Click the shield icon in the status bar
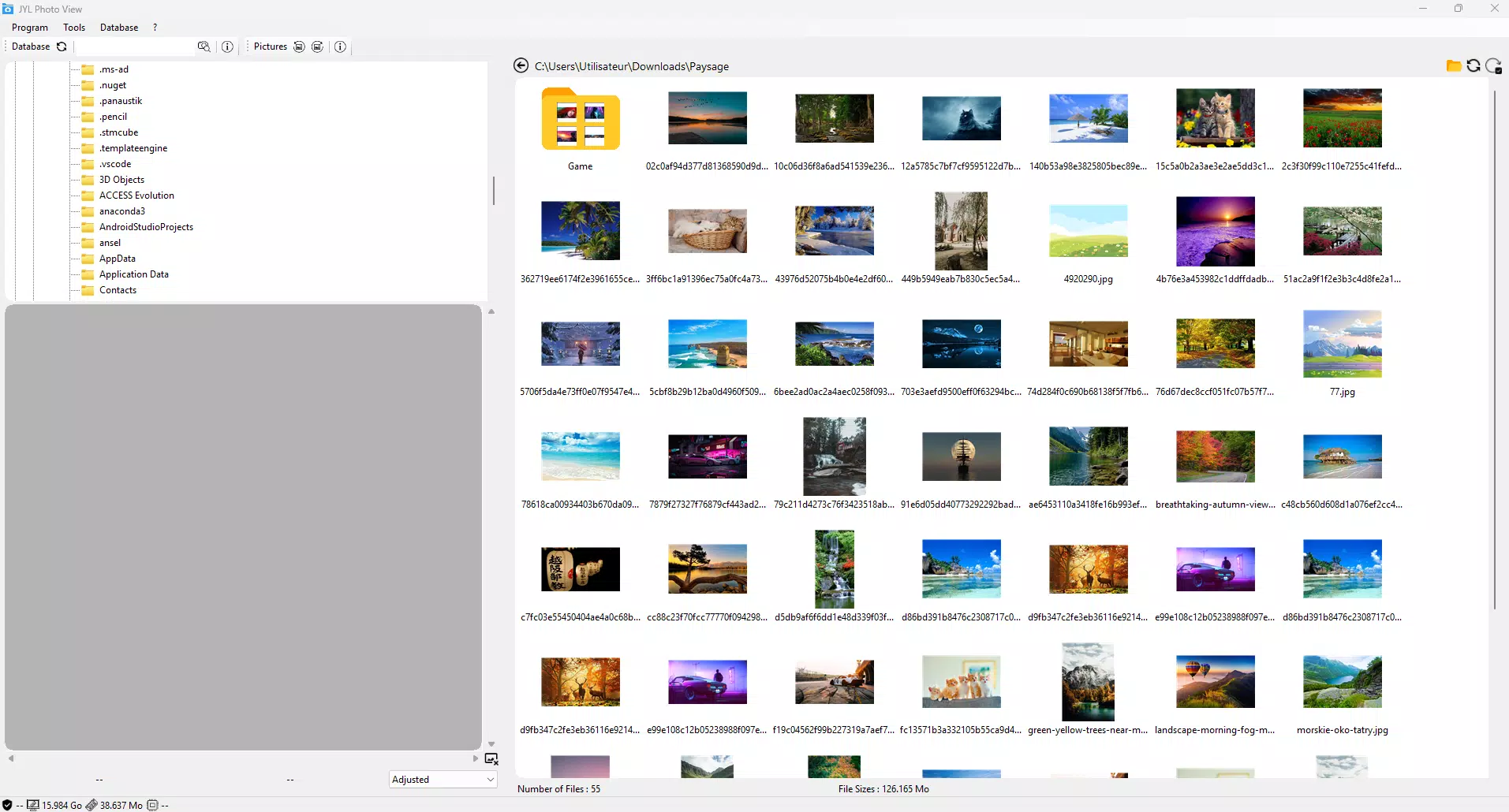The image size is (1509, 812). [x=7, y=805]
